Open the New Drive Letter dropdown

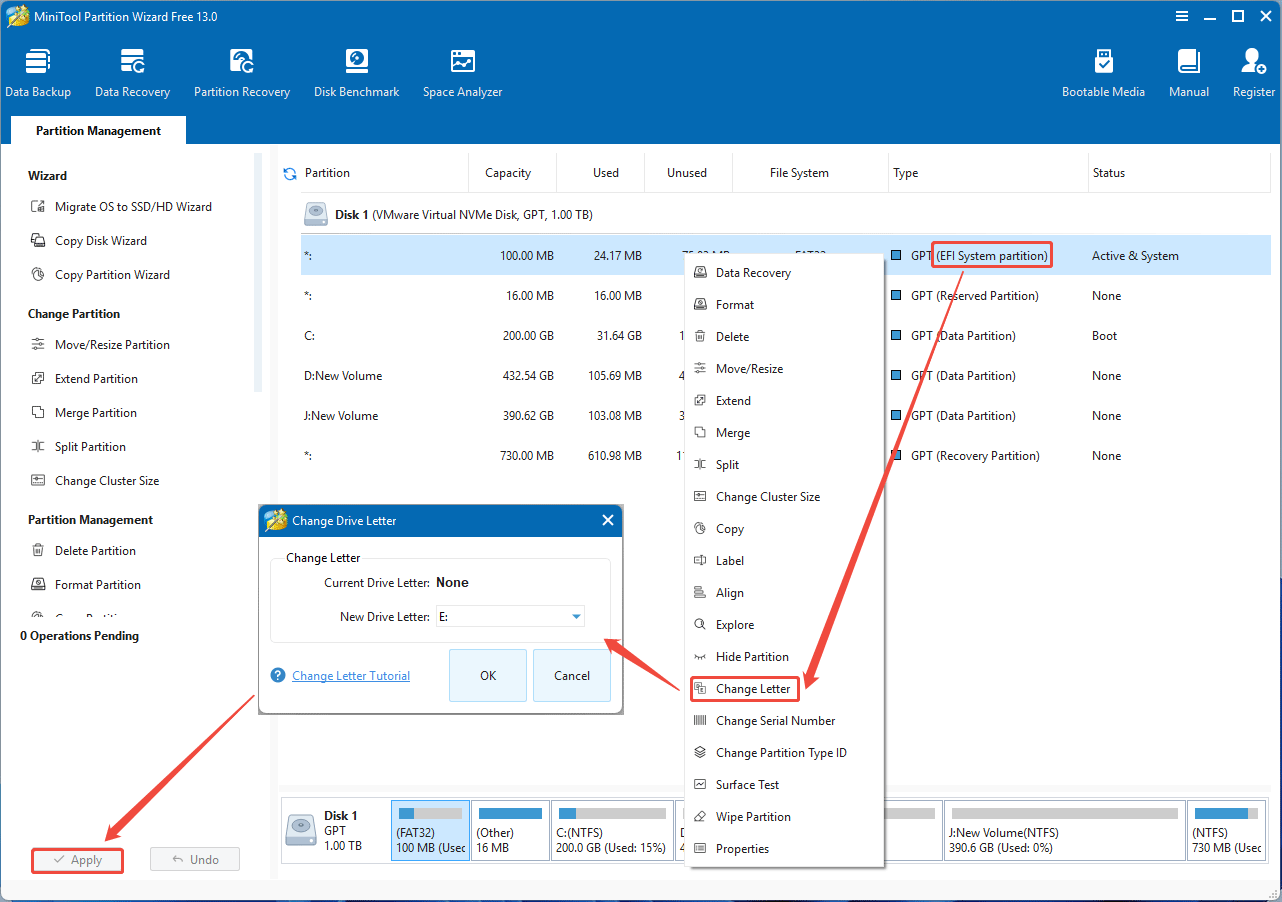coord(577,616)
